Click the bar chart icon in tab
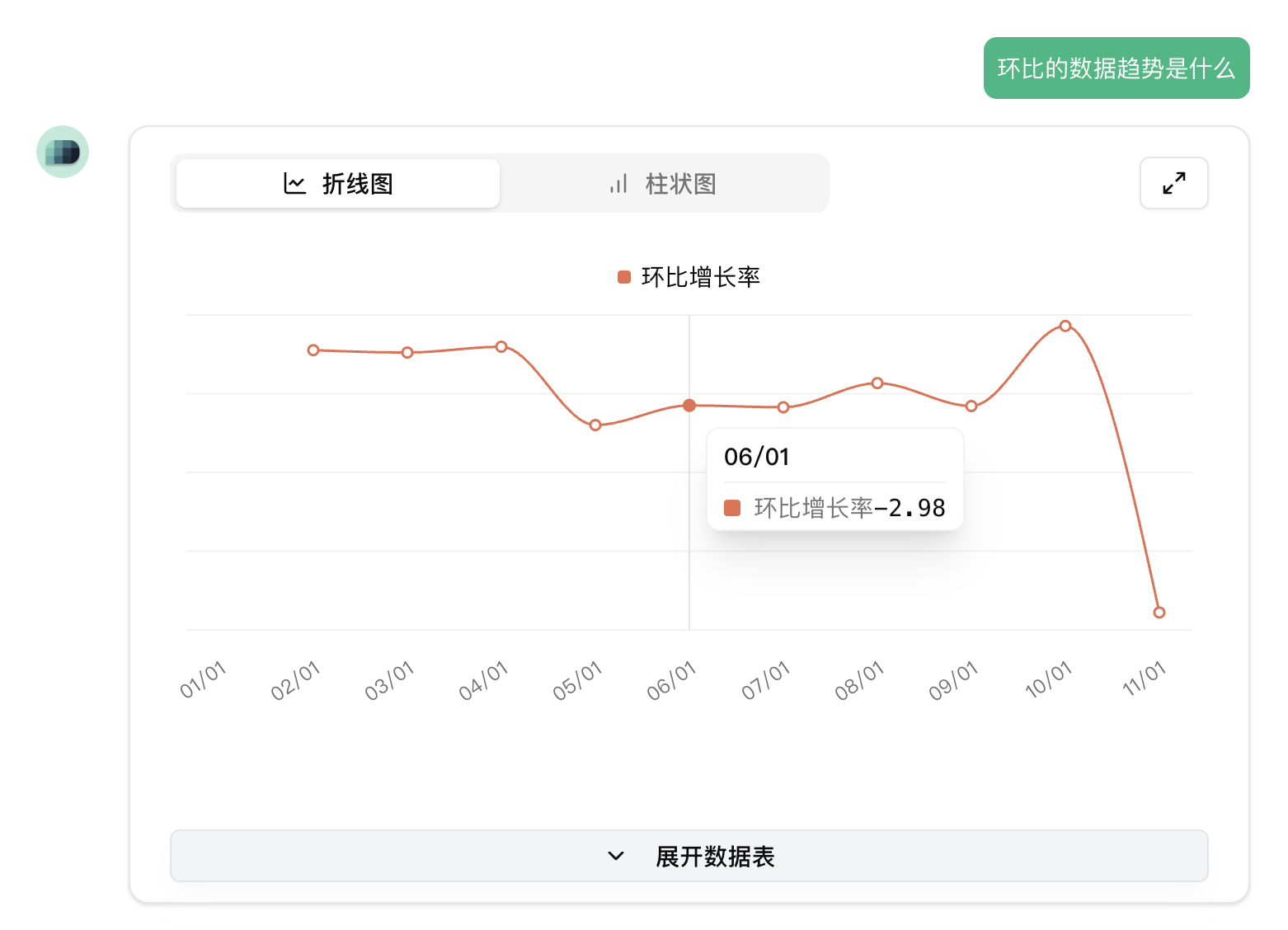Image resolution: width=1288 pixels, height=930 pixels. click(618, 183)
